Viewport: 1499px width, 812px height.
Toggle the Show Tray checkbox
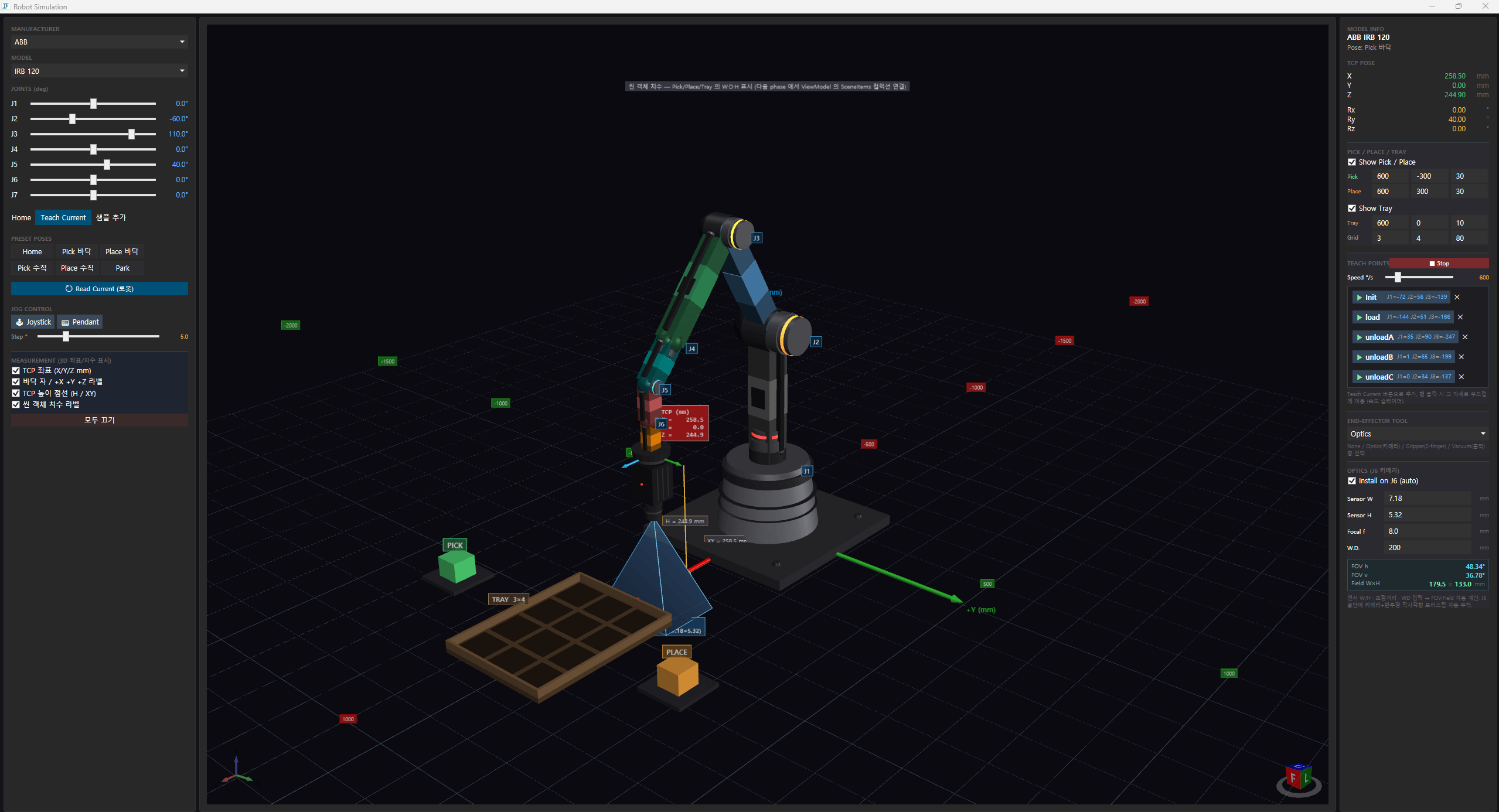point(1352,209)
